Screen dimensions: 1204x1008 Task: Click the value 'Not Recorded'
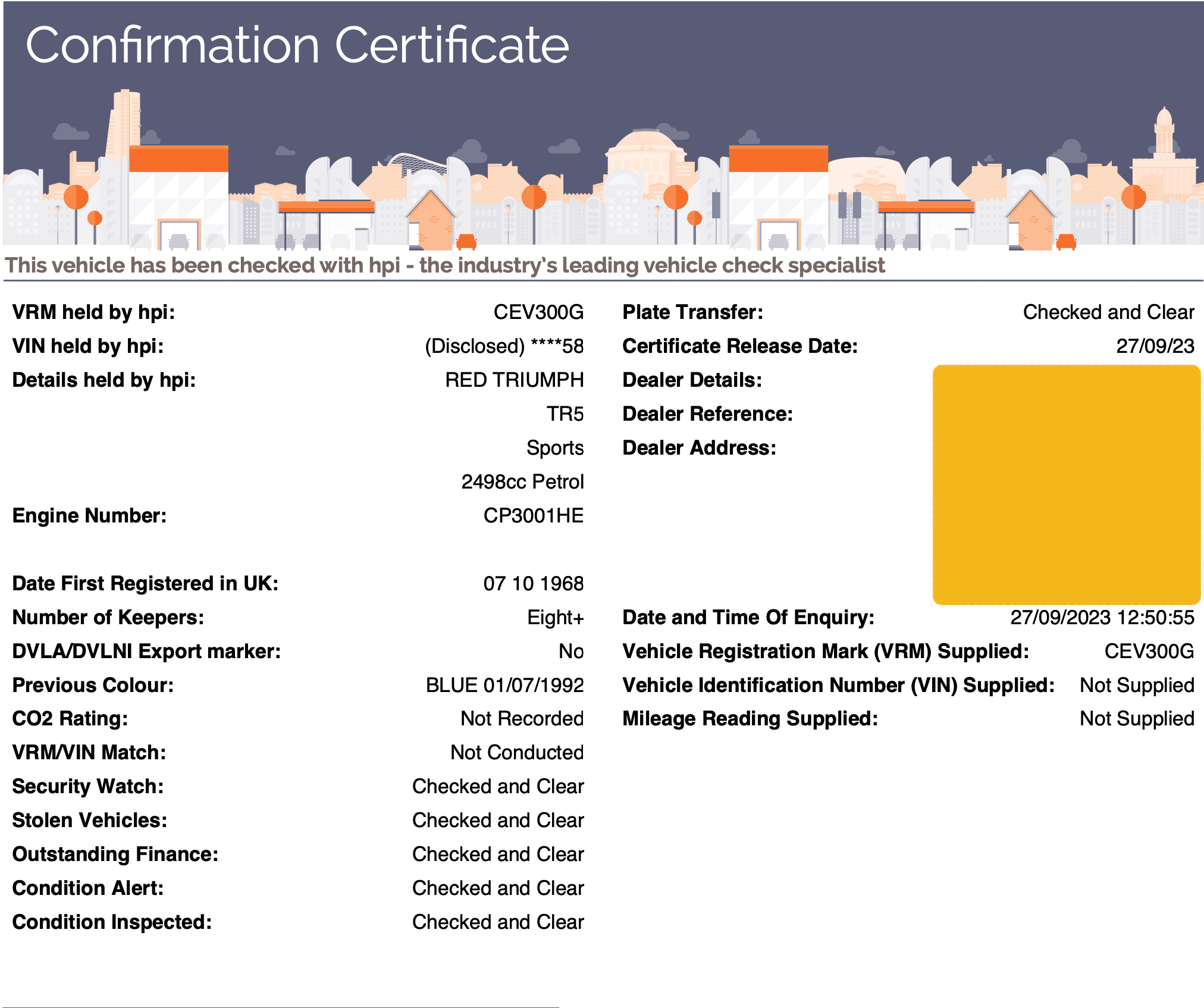[522, 718]
